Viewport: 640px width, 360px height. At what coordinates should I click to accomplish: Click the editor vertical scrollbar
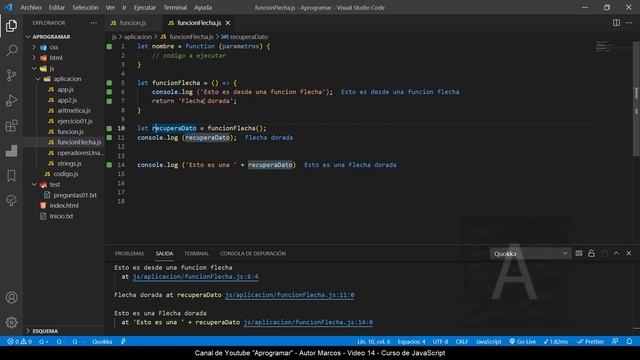tap(636, 100)
